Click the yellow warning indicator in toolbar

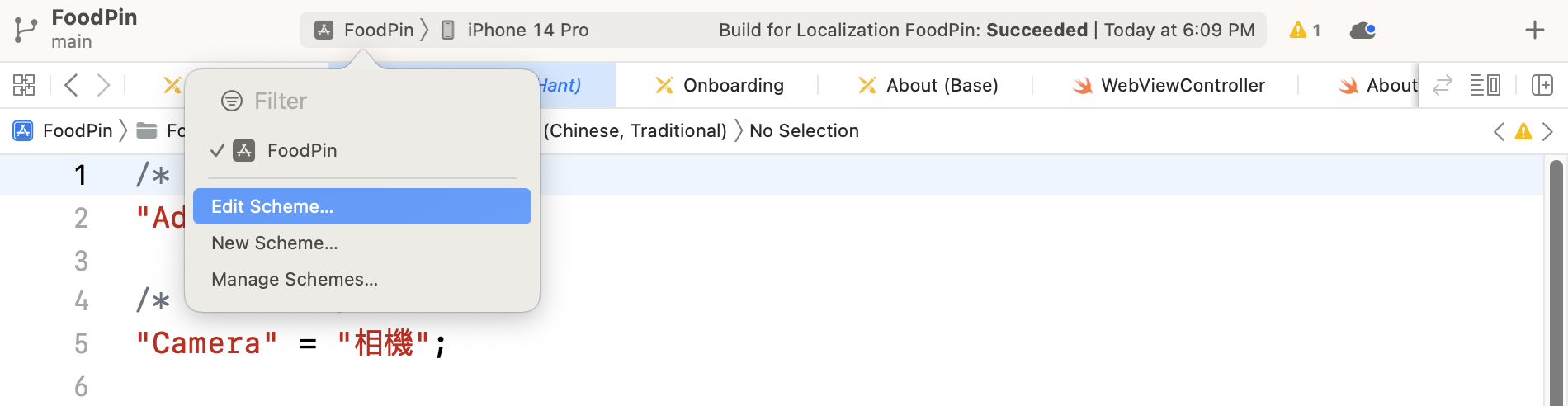[1304, 31]
